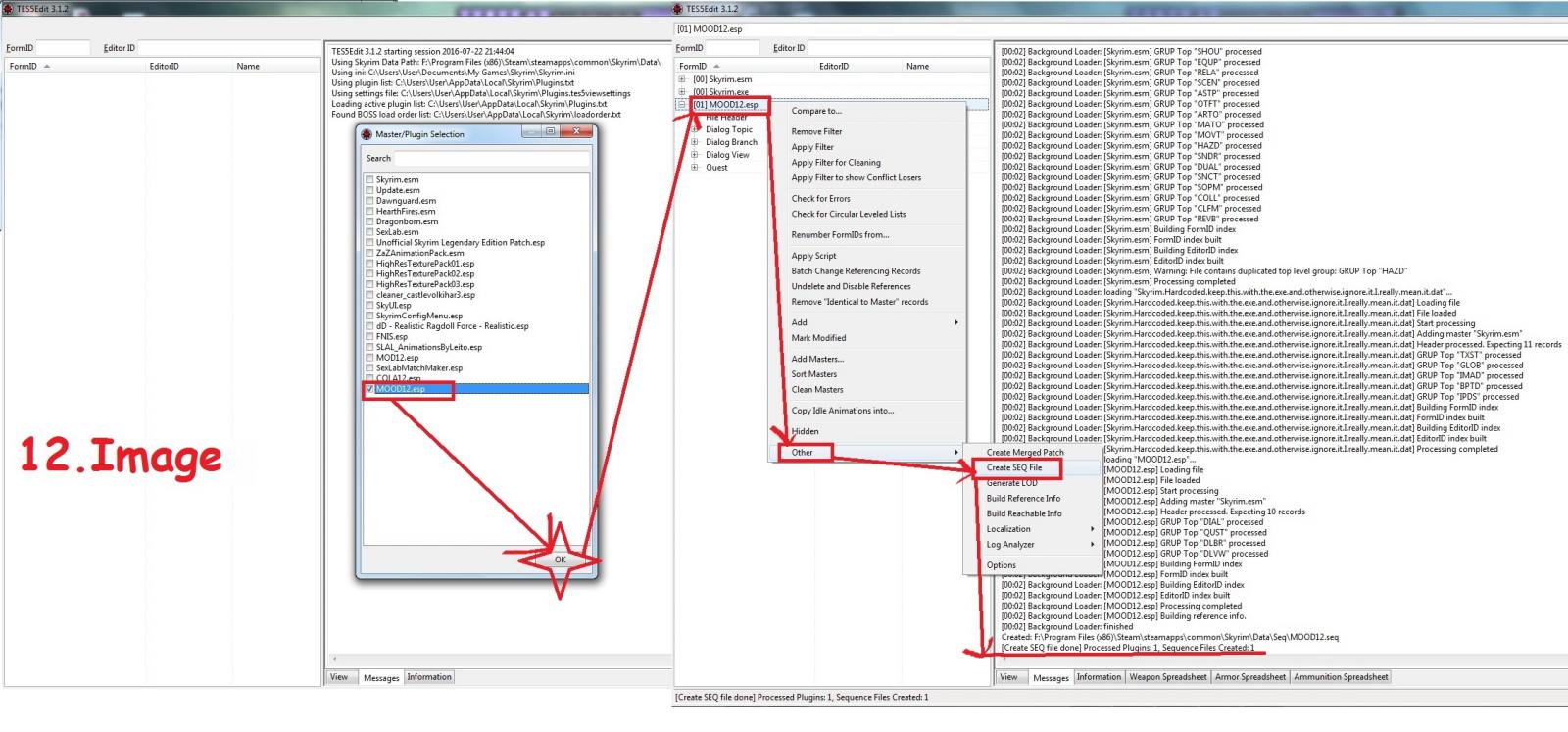Expand the Dialog Topic group
Screen dimensions: 1568x732
pos(695,129)
